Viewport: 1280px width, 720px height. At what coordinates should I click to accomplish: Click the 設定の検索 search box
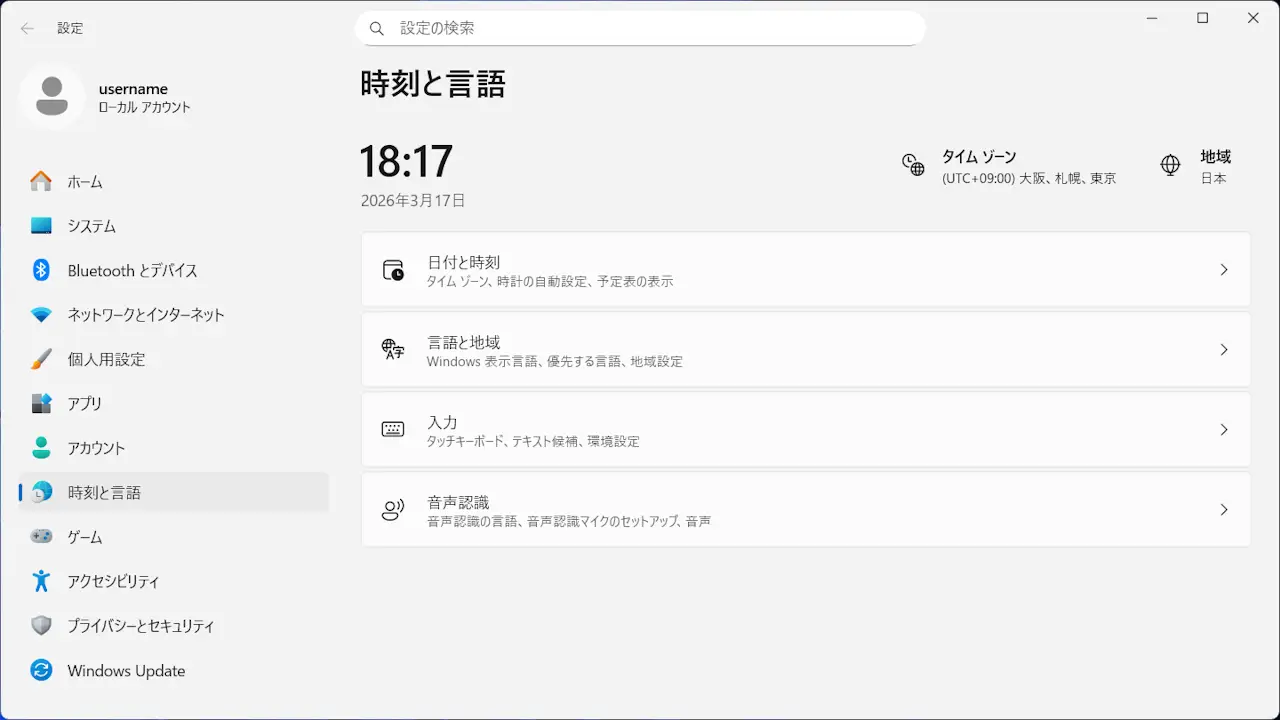[x=640, y=28]
